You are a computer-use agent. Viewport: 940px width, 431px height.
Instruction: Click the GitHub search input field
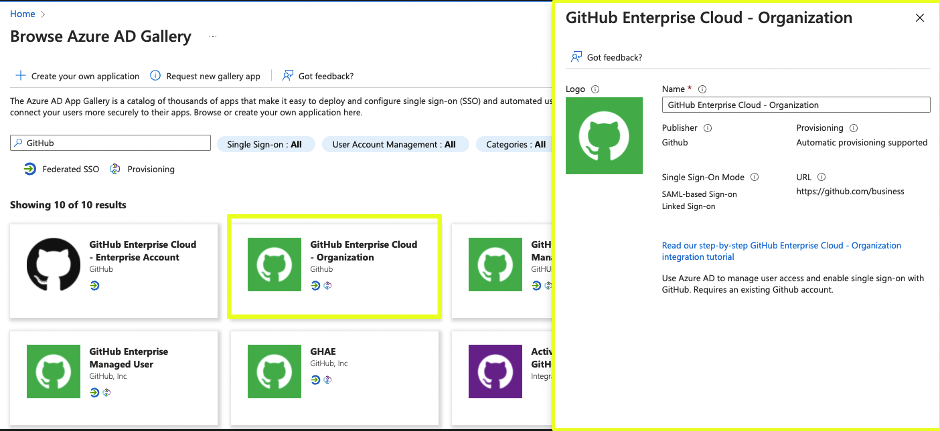[111, 143]
